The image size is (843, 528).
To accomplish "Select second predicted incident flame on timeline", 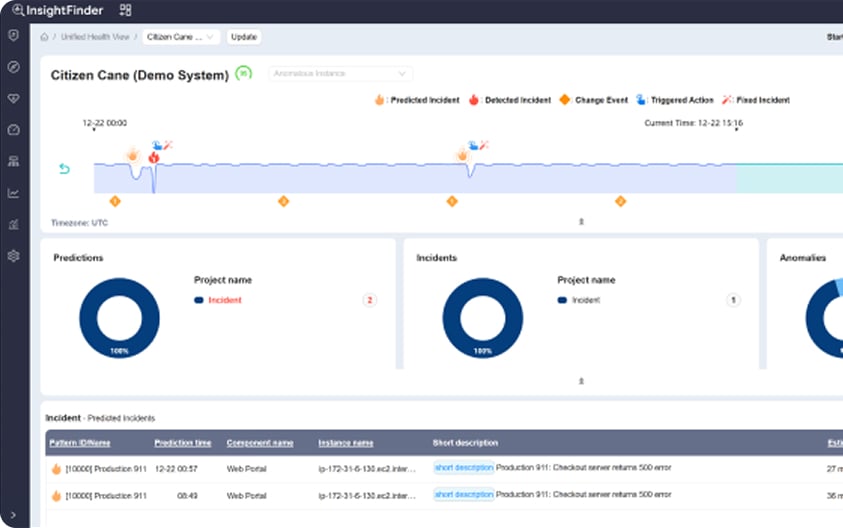I will pyautogui.click(x=462, y=155).
